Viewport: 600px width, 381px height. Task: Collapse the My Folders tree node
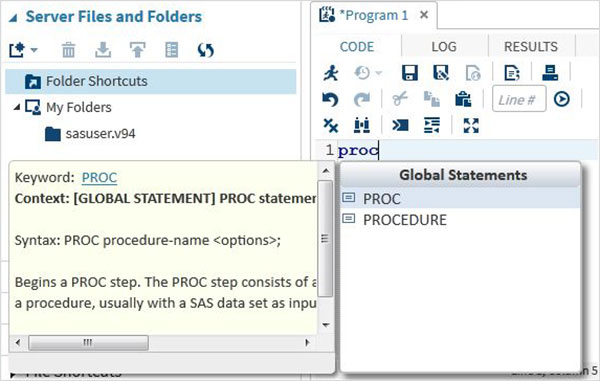16,107
